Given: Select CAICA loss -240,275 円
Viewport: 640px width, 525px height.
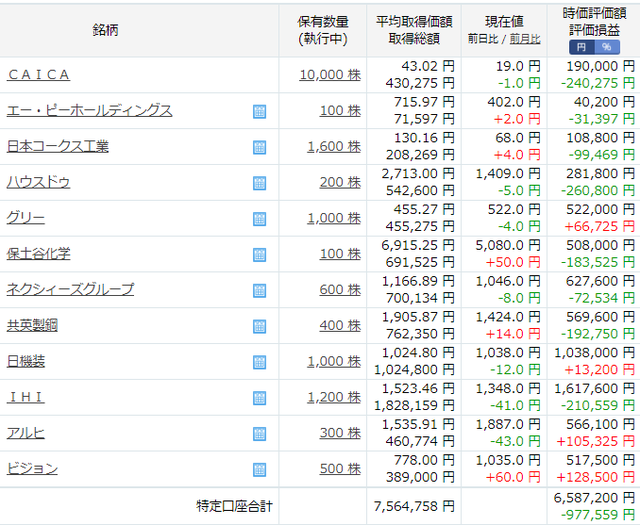Looking at the screenshot, I should tap(598, 83).
